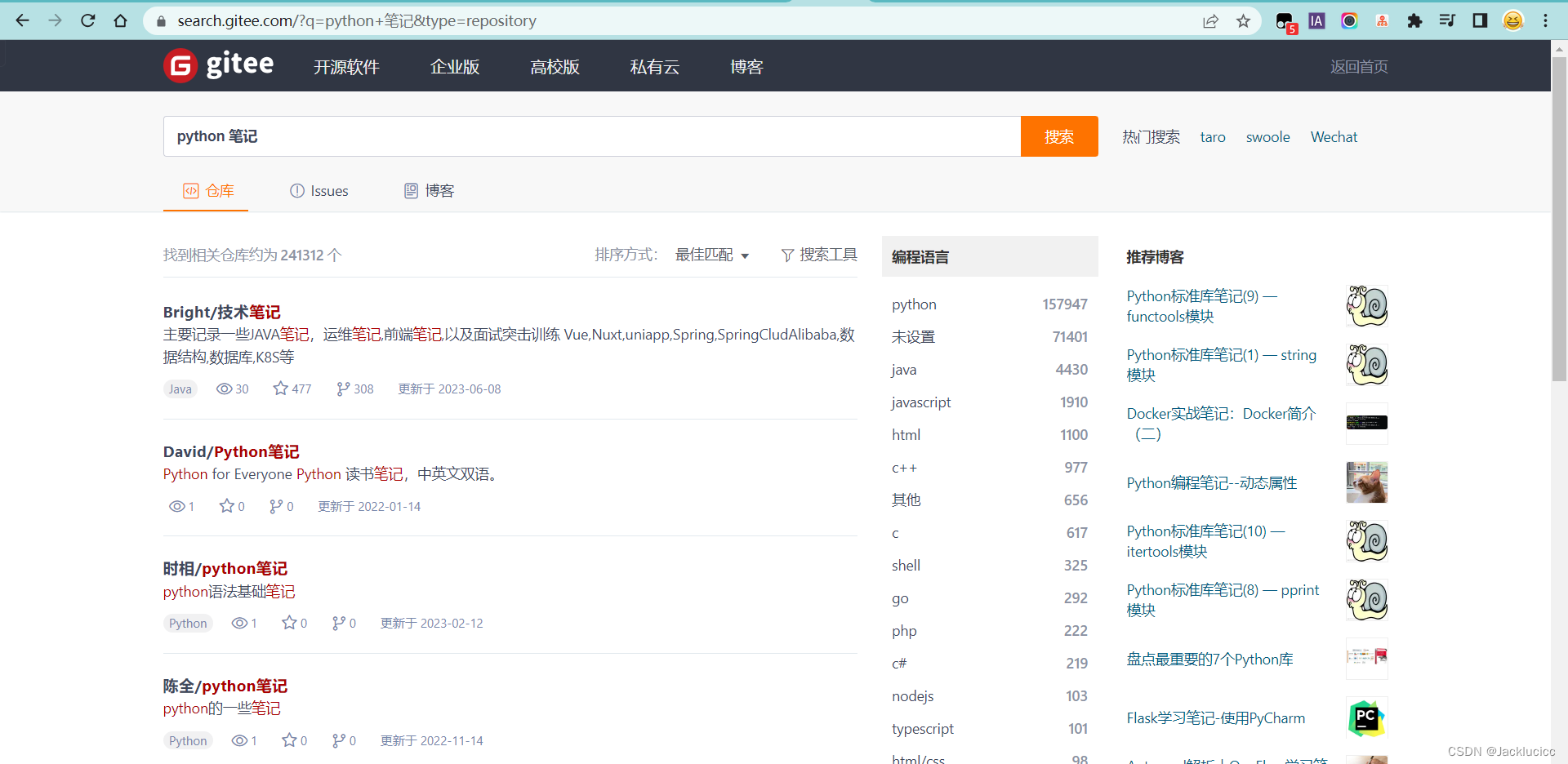
Task: Open the browser side panel icon
Action: click(1480, 20)
